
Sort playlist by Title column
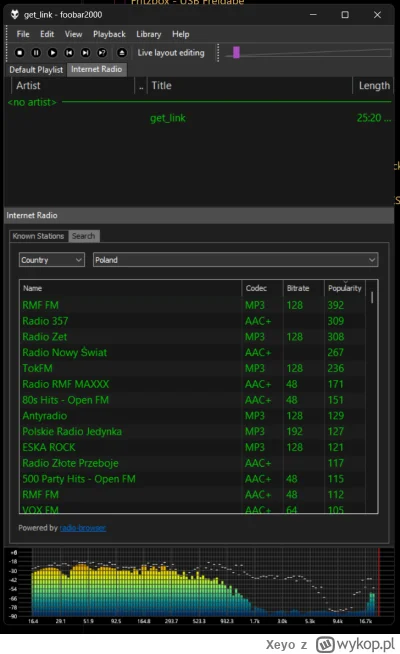tap(250, 86)
